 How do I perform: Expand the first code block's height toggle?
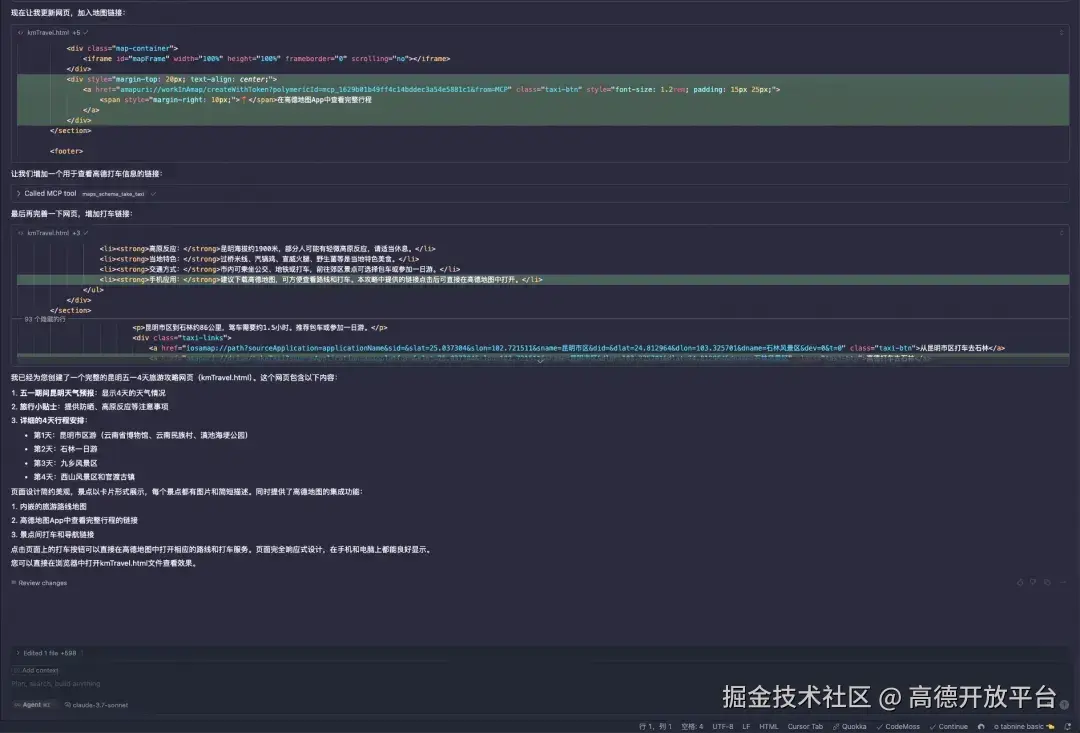click(1061, 32)
